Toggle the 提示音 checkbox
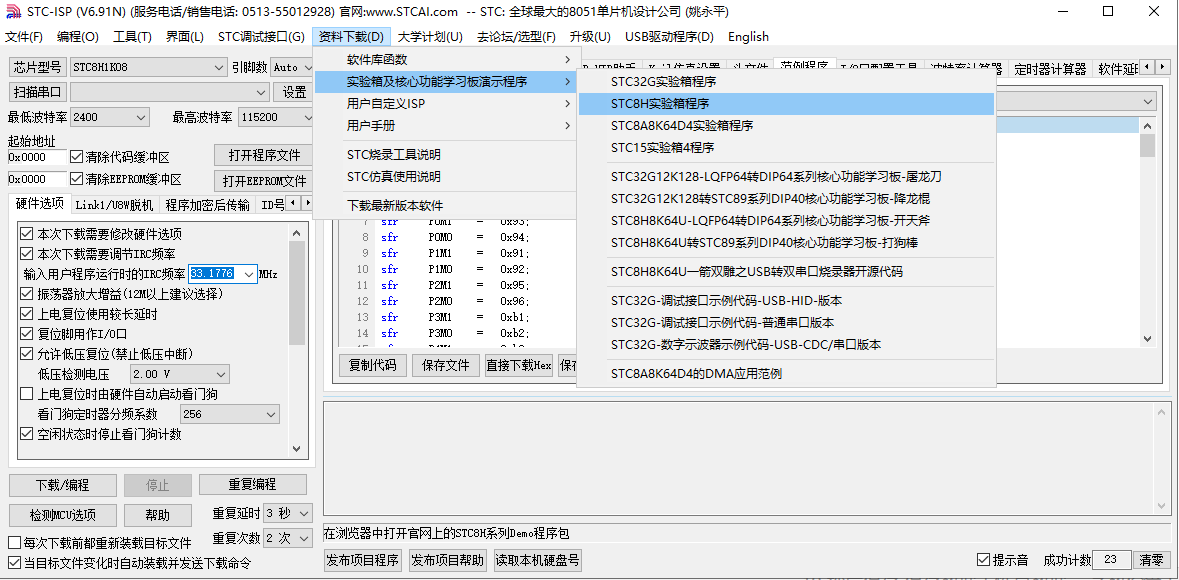This screenshot has height=580, width=1179. pyautogui.click(x=983, y=560)
